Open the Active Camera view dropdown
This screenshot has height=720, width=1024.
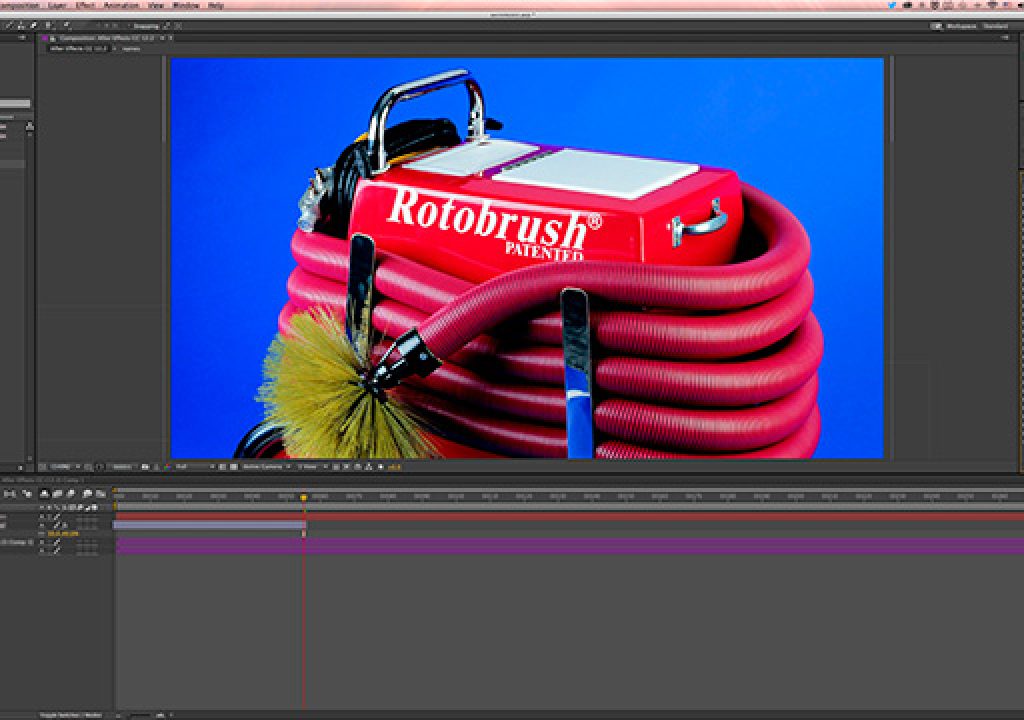pyautogui.click(x=267, y=466)
